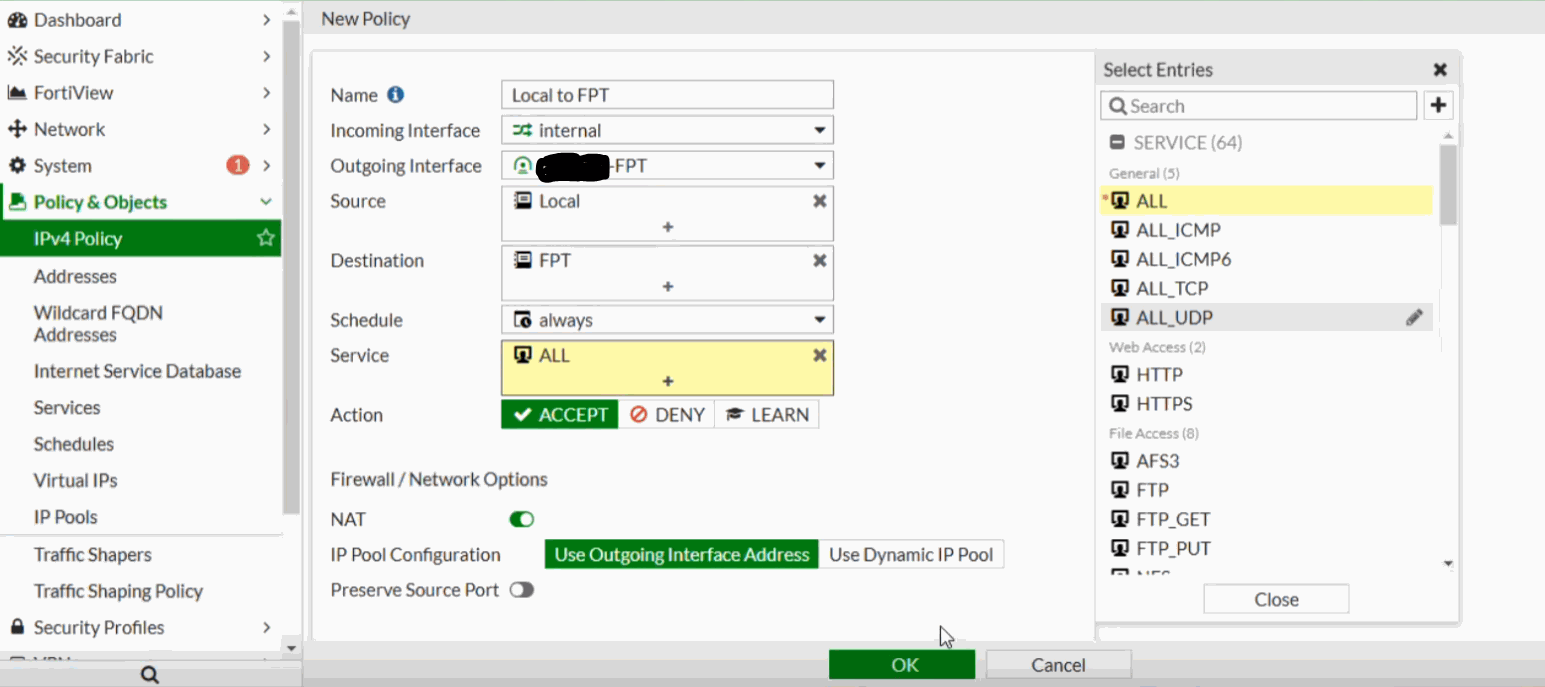The image size is (1545, 687).
Task: Open Internet Service Database menu item
Action: pos(140,371)
